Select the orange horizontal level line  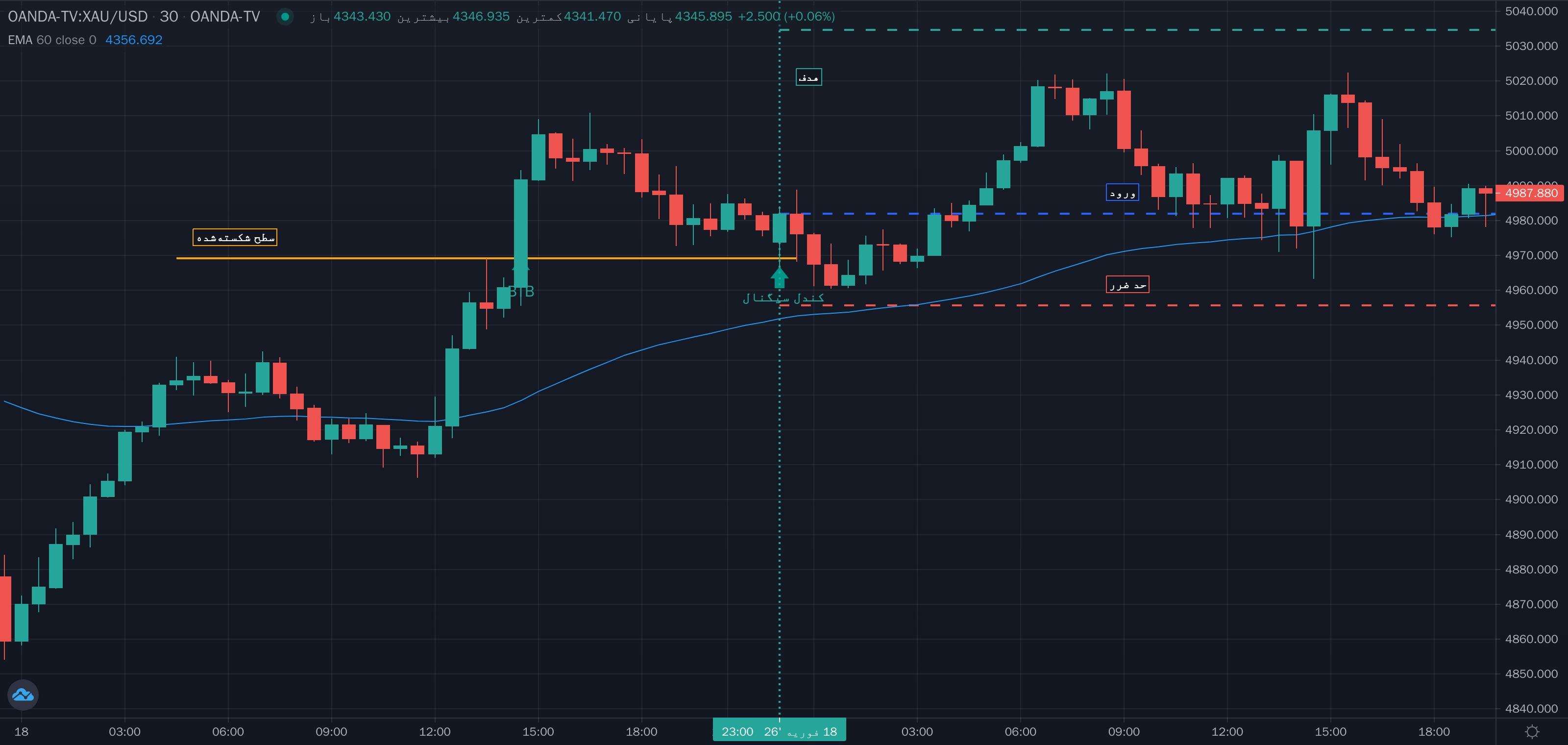click(x=487, y=258)
